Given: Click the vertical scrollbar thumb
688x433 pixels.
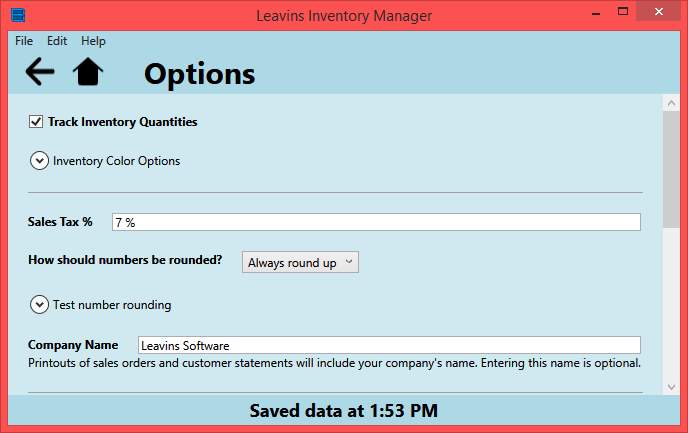Looking at the screenshot, I should click(x=671, y=169).
